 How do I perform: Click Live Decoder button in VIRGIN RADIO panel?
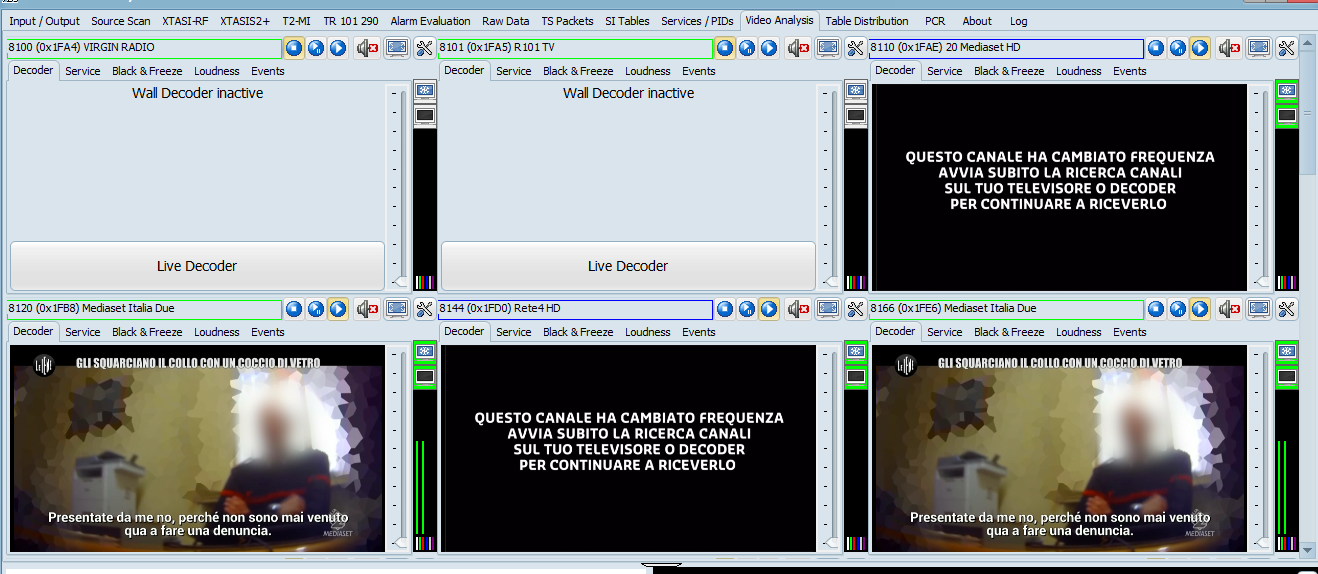[197, 266]
